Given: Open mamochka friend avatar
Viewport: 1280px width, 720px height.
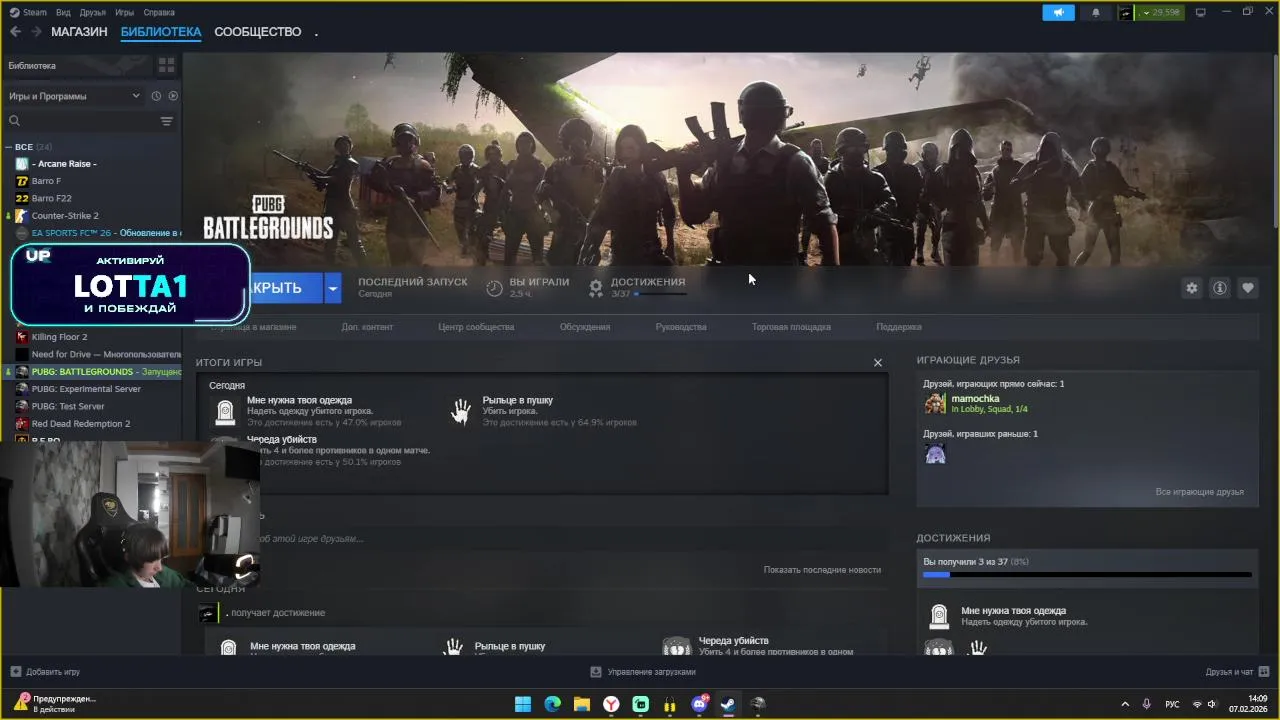Looking at the screenshot, I should tap(935, 403).
